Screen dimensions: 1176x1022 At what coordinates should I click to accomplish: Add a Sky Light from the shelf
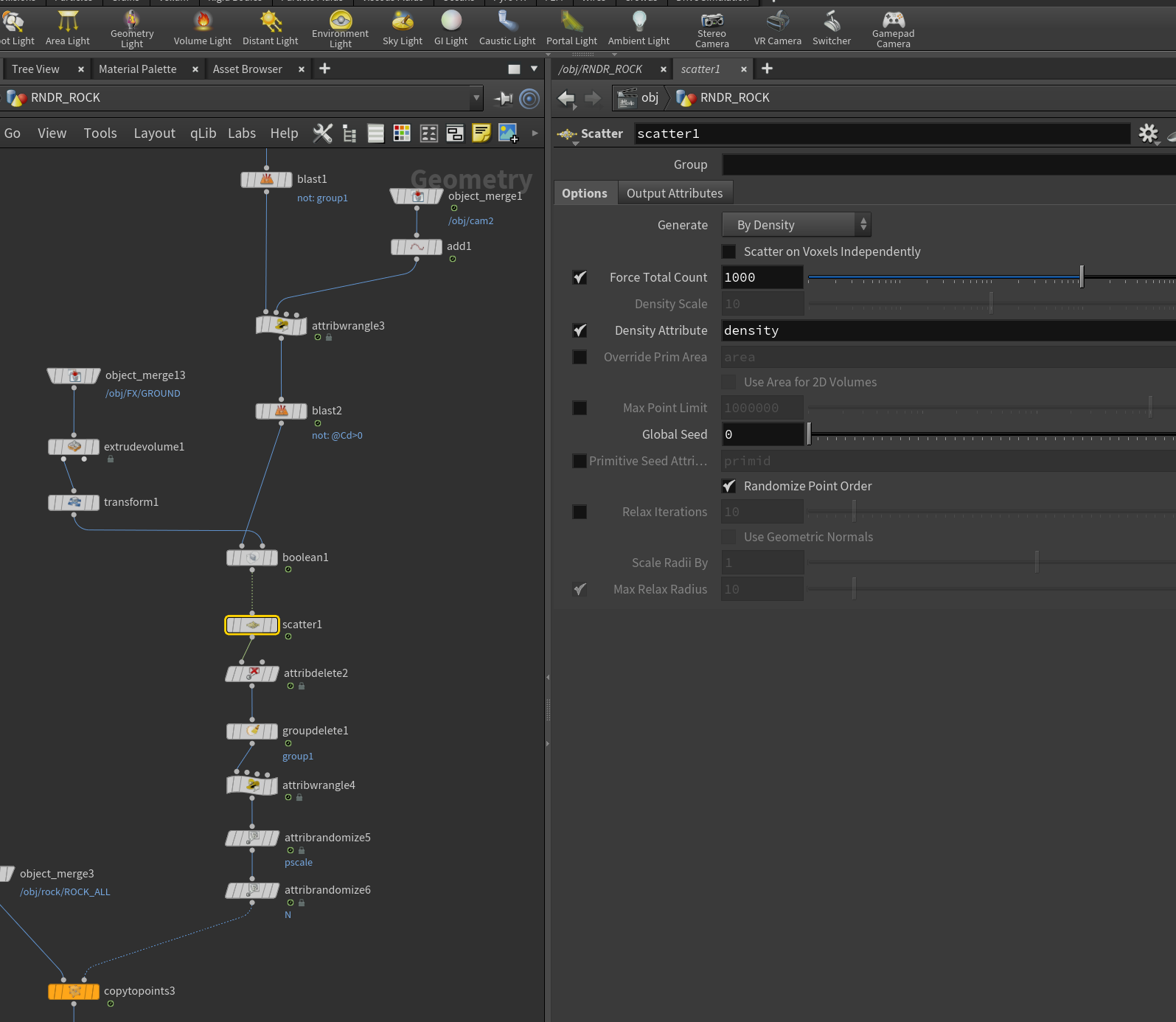(x=402, y=29)
